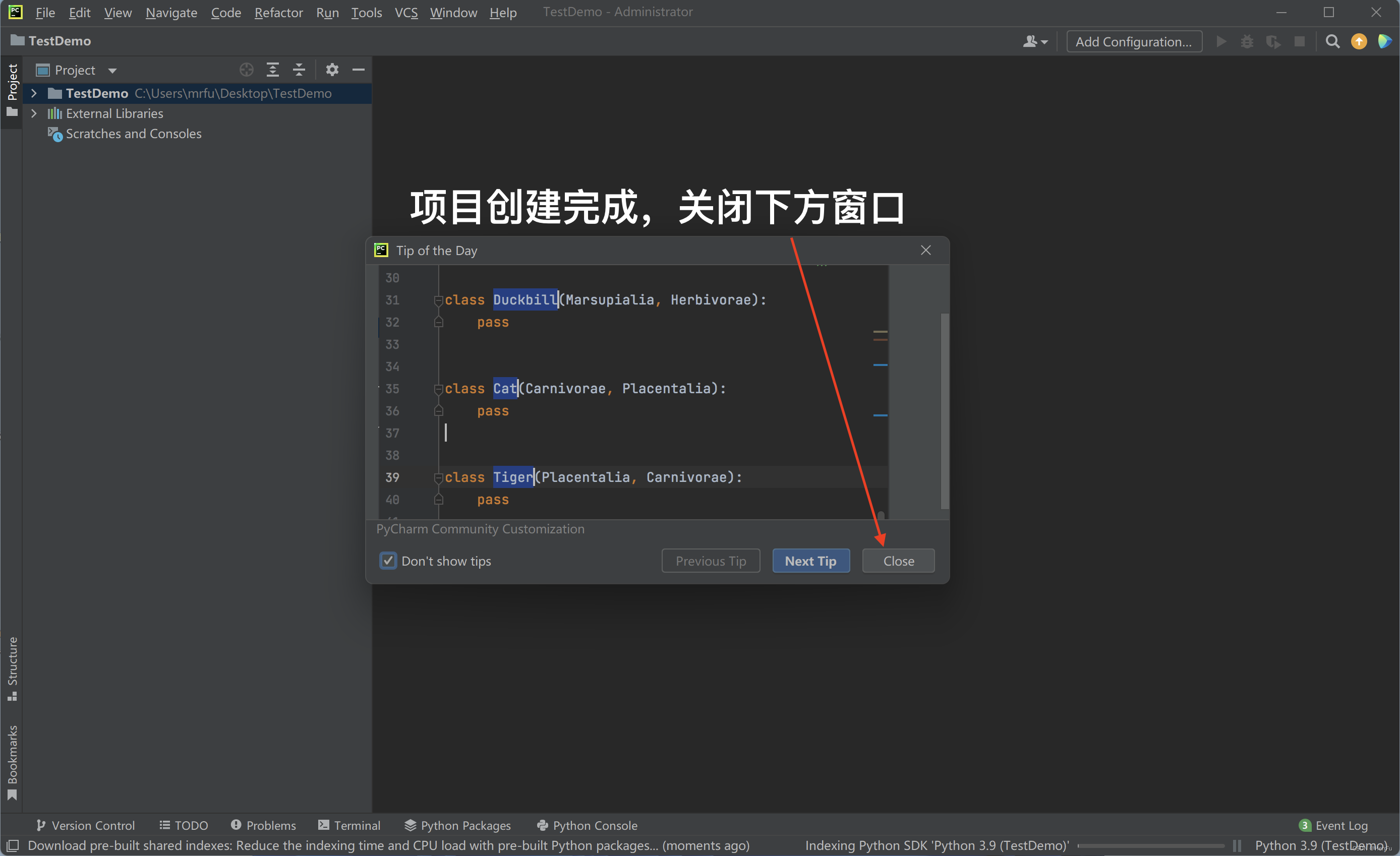Toggle the Bookmarks tool window

pos(12,761)
